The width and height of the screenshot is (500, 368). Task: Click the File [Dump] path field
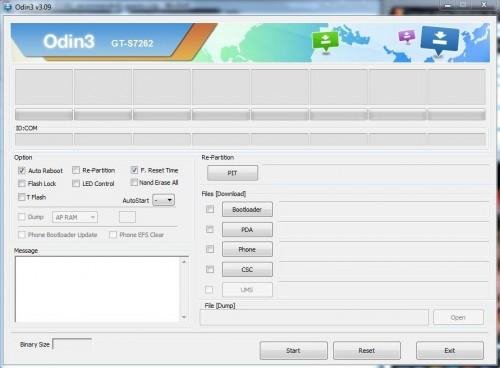click(314, 317)
